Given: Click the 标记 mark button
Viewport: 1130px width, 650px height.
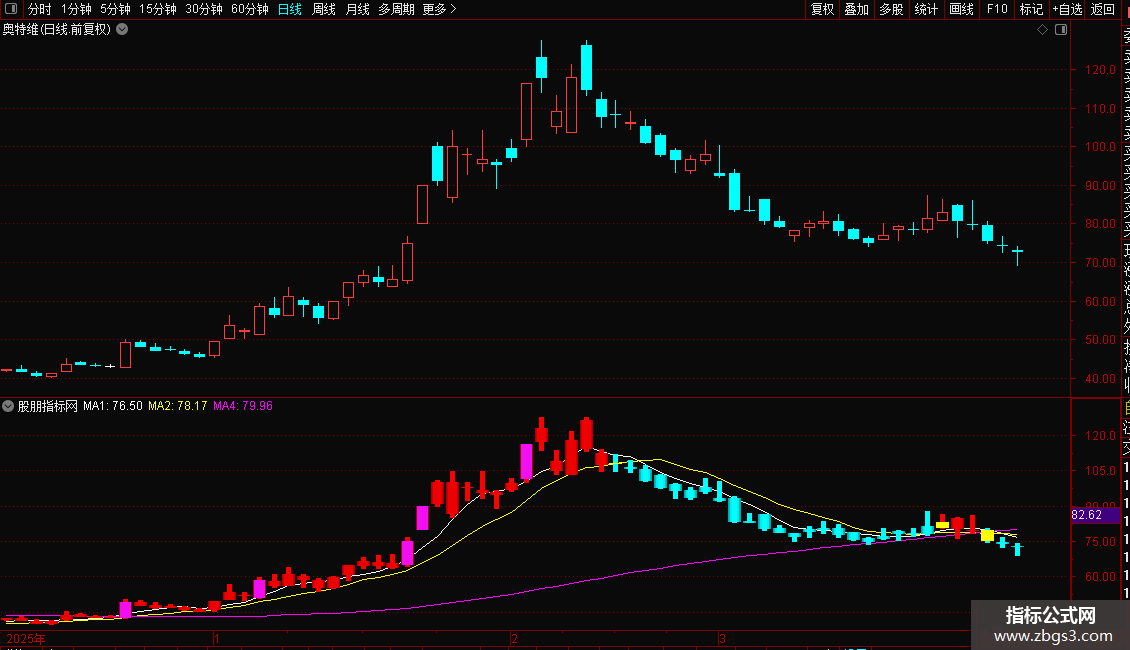Looking at the screenshot, I should pyautogui.click(x=1031, y=9).
